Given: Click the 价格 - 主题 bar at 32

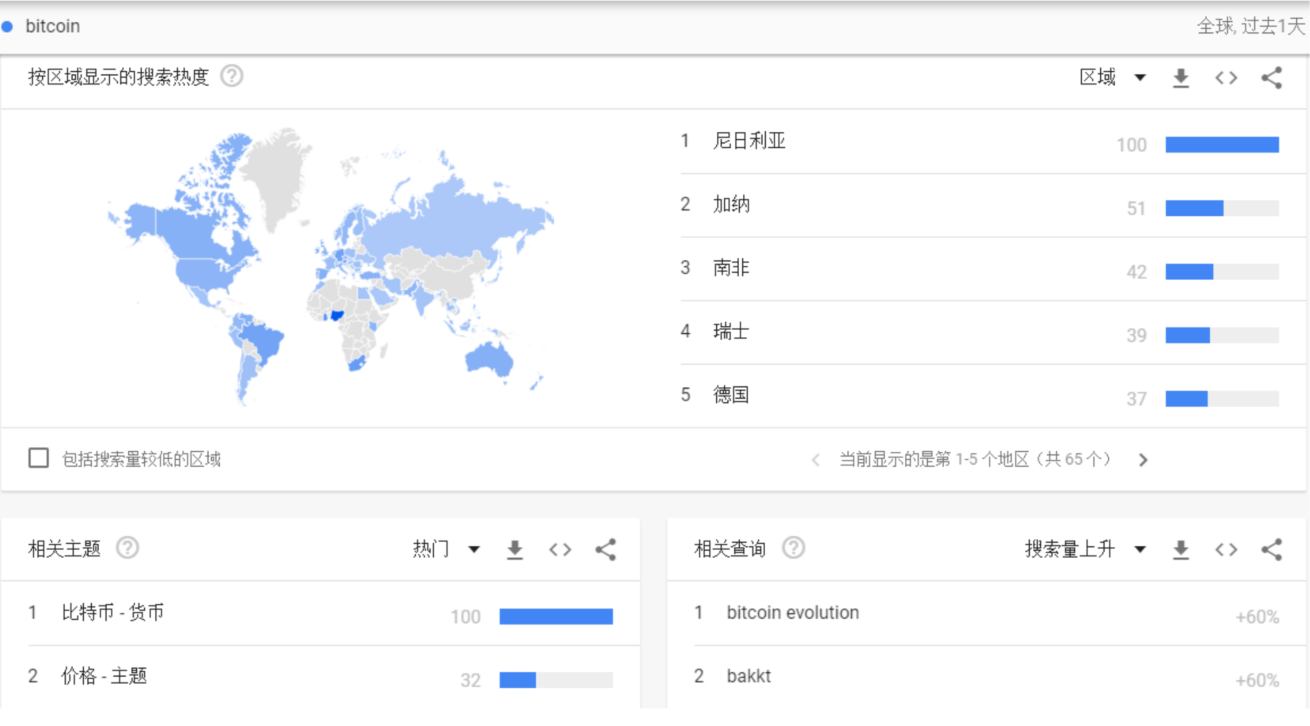Looking at the screenshot, I should click(x=556, y=680).
